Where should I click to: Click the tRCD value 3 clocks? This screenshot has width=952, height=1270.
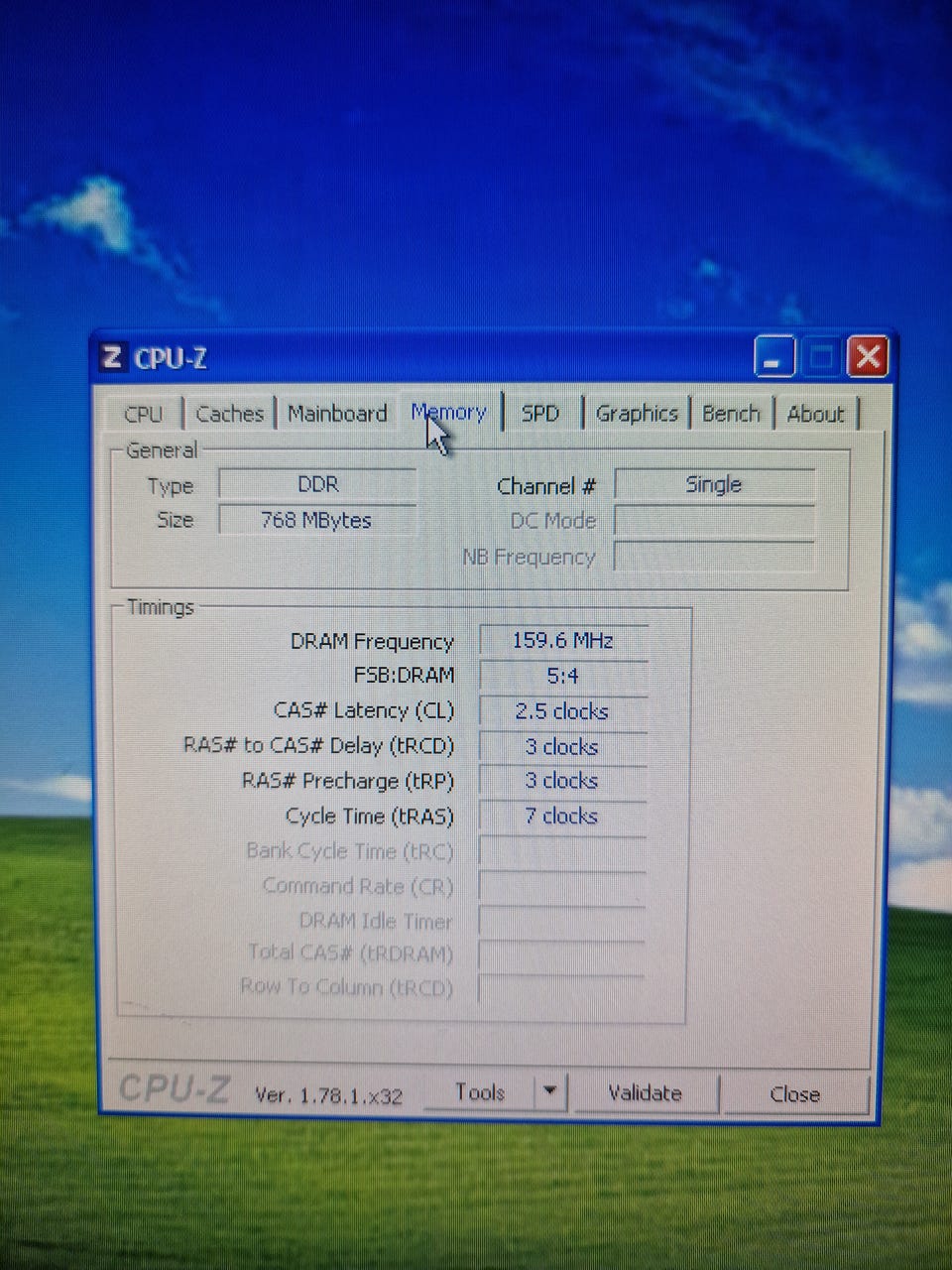[x=563, y=746]
